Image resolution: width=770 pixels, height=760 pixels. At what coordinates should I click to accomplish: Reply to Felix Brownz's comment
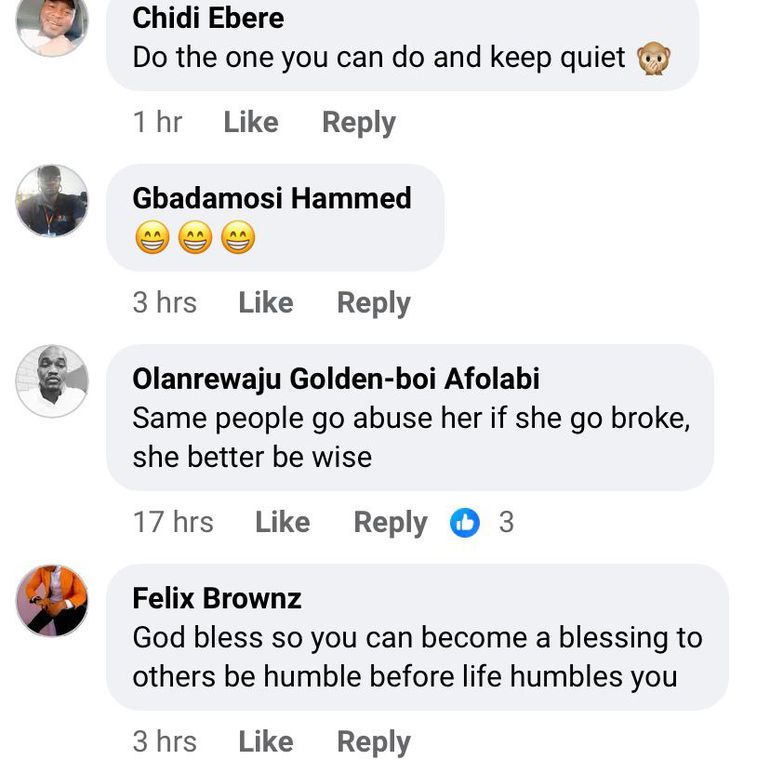[373, 741]
